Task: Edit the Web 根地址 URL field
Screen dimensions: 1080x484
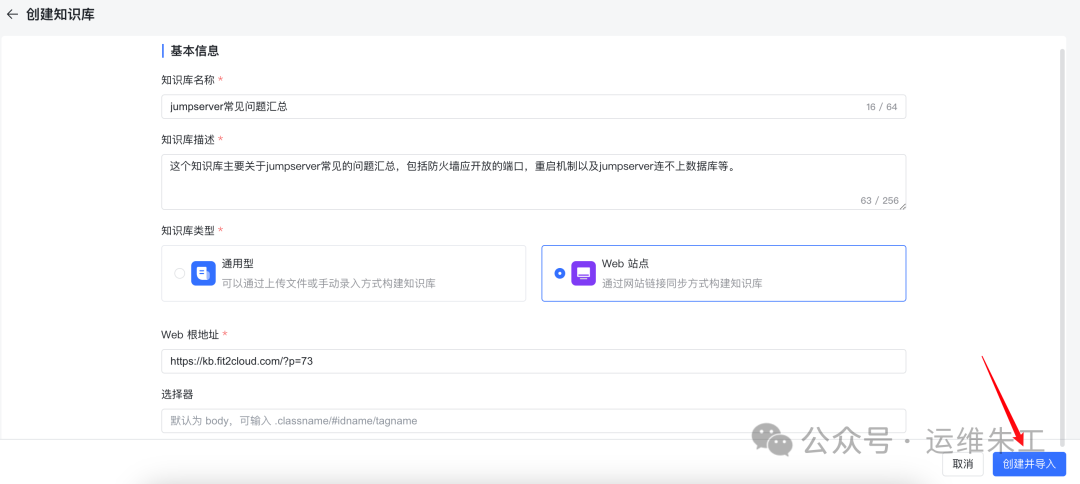Action: (x=534, y=361)
